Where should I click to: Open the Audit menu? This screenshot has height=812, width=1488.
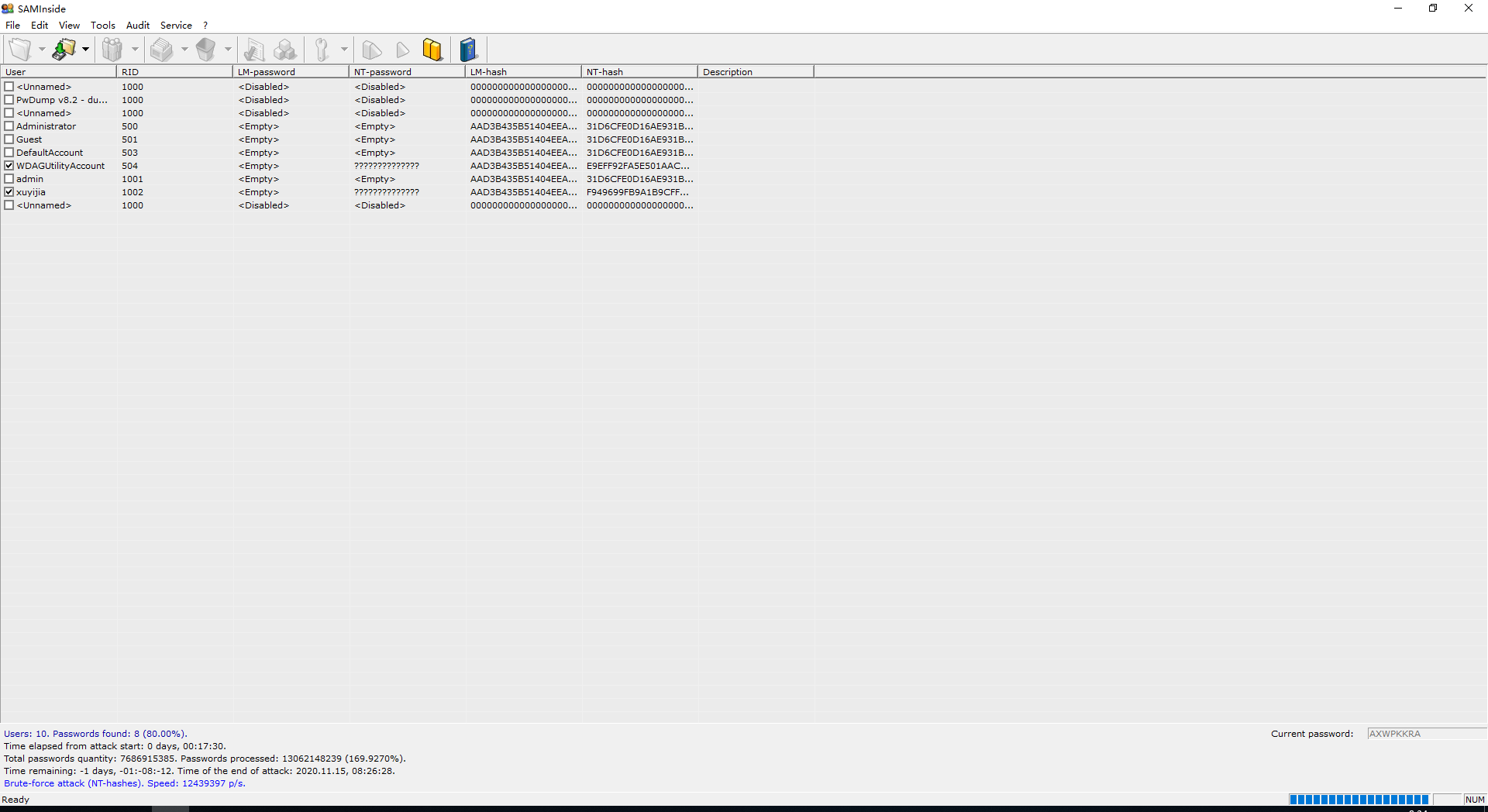[138, 26]
